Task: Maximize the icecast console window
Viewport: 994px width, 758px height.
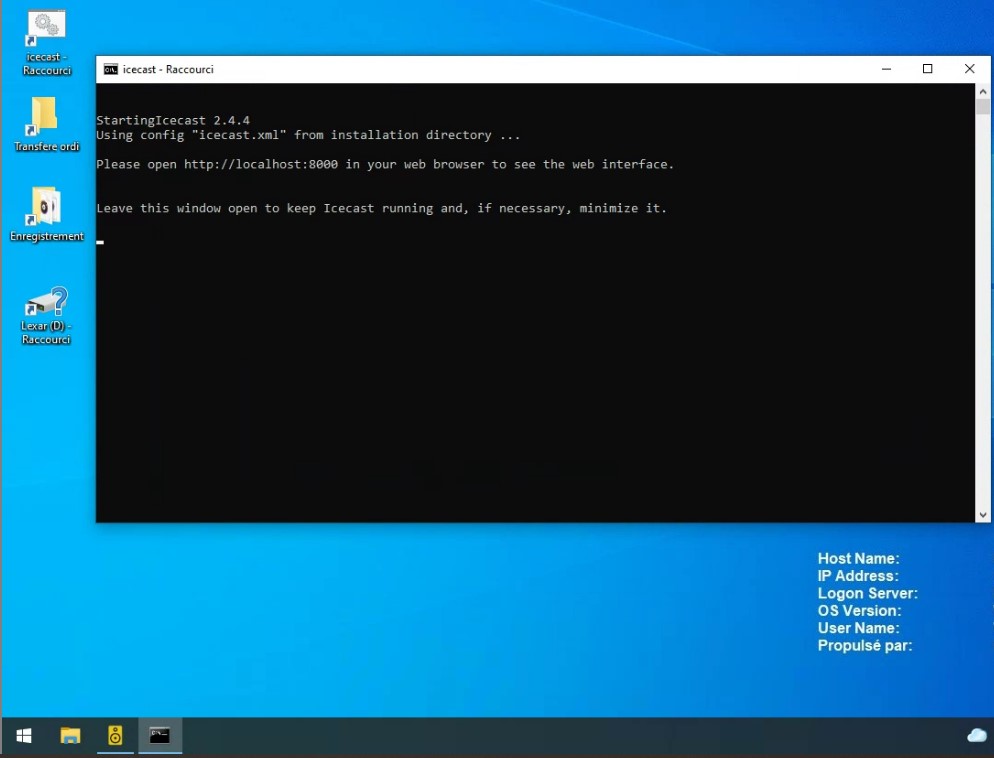Action: click(x=927, y=69)
